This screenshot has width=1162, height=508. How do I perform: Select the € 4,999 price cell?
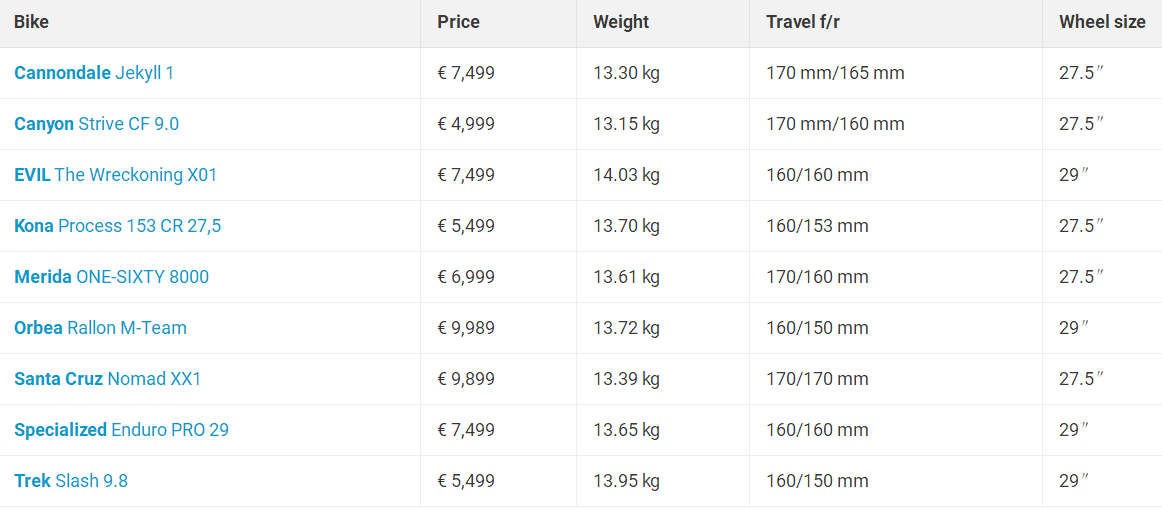click(466, 124)
